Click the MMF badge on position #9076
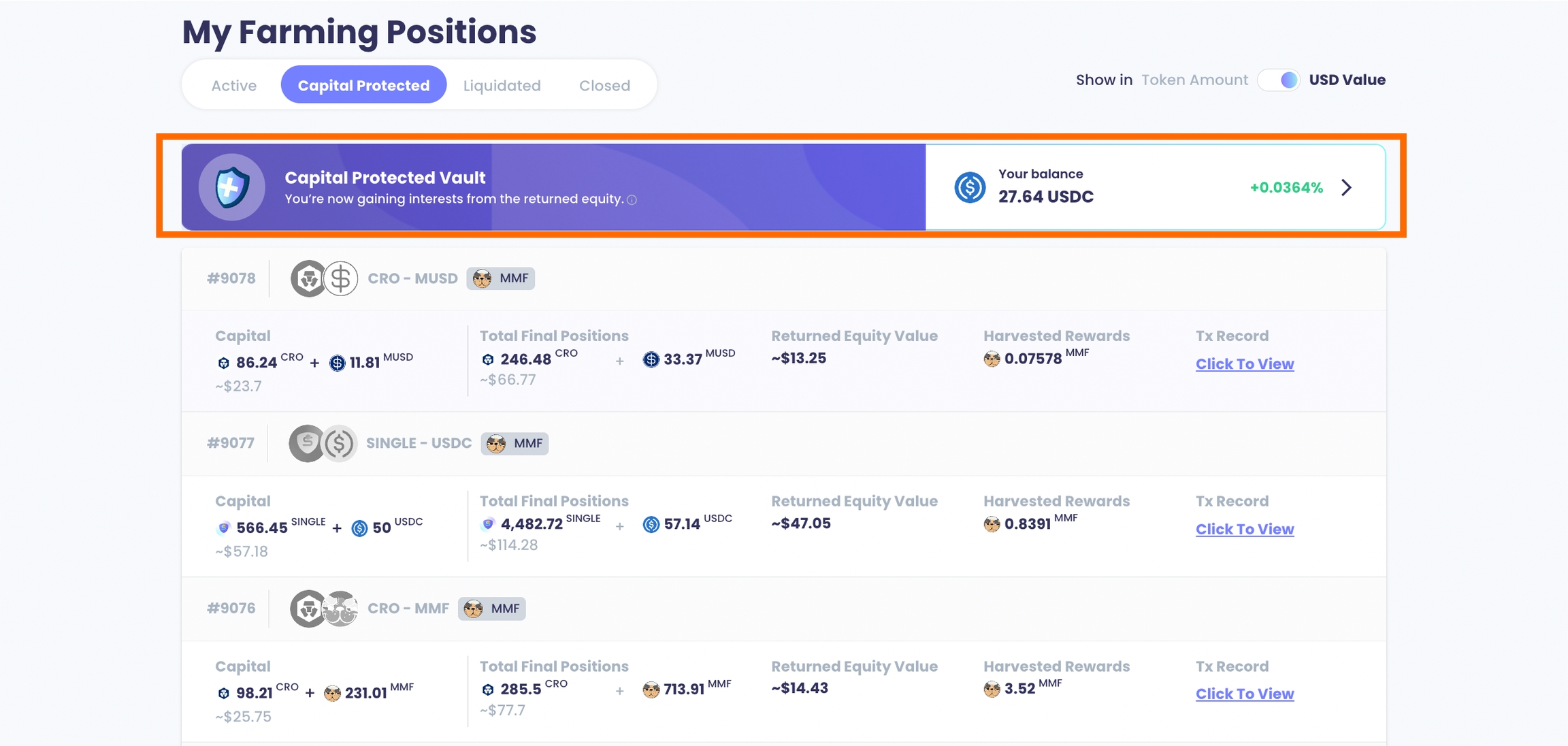The height and width of the screenshot is (746, 1568). 492,609
